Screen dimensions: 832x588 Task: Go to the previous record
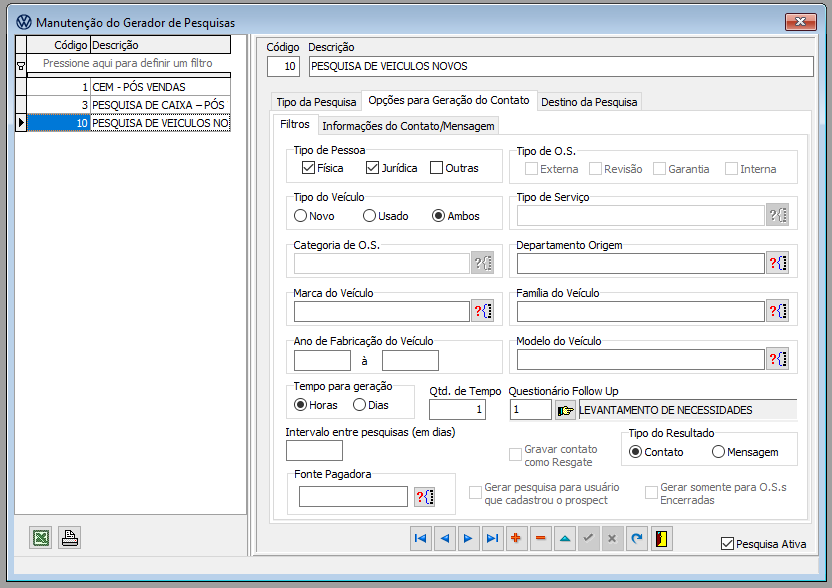coord(445,539)
